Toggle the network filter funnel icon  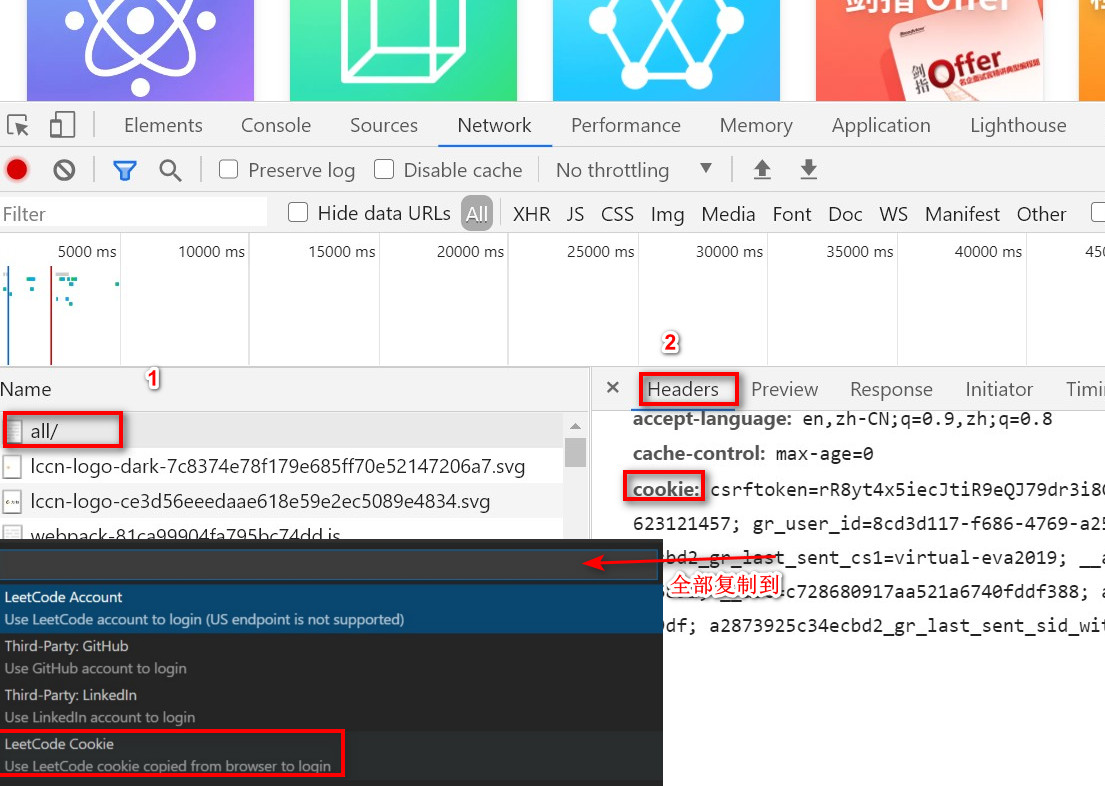[125, 170]
